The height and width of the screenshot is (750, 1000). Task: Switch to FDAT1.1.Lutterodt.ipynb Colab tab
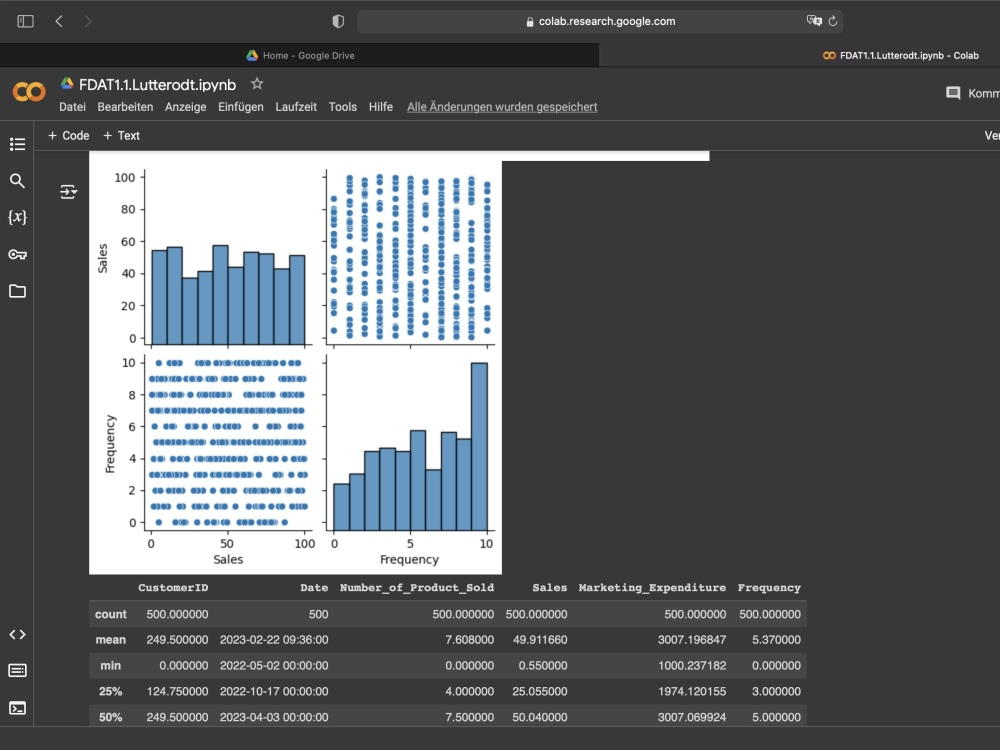pyautogui.click(x=901, y=55)
